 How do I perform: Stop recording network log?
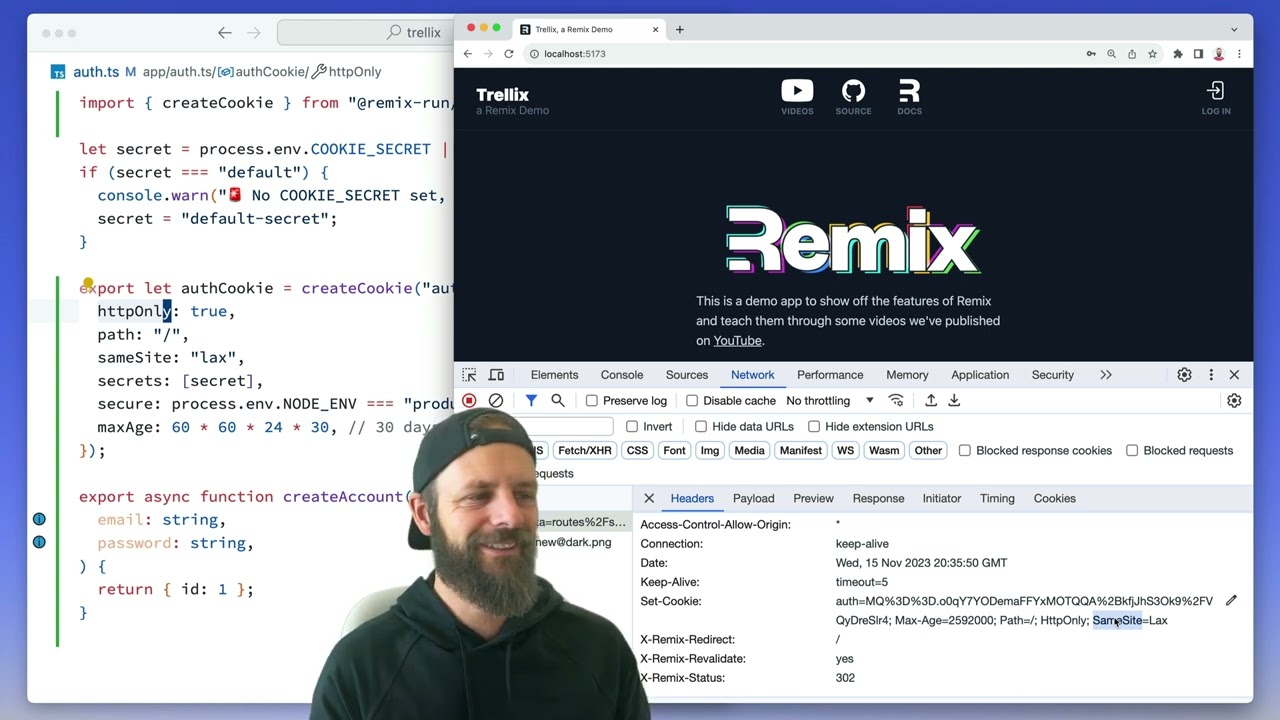(x=469, y=400)
